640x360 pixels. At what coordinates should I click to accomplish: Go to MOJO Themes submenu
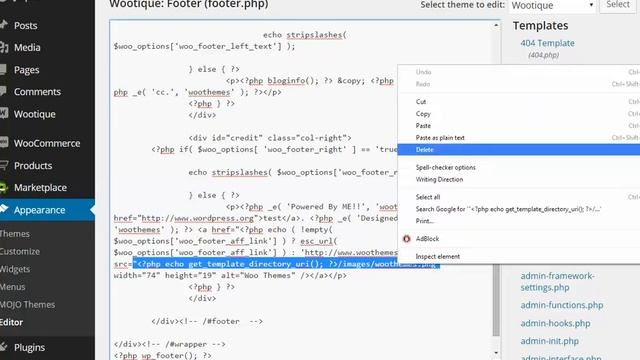(27, 304)
